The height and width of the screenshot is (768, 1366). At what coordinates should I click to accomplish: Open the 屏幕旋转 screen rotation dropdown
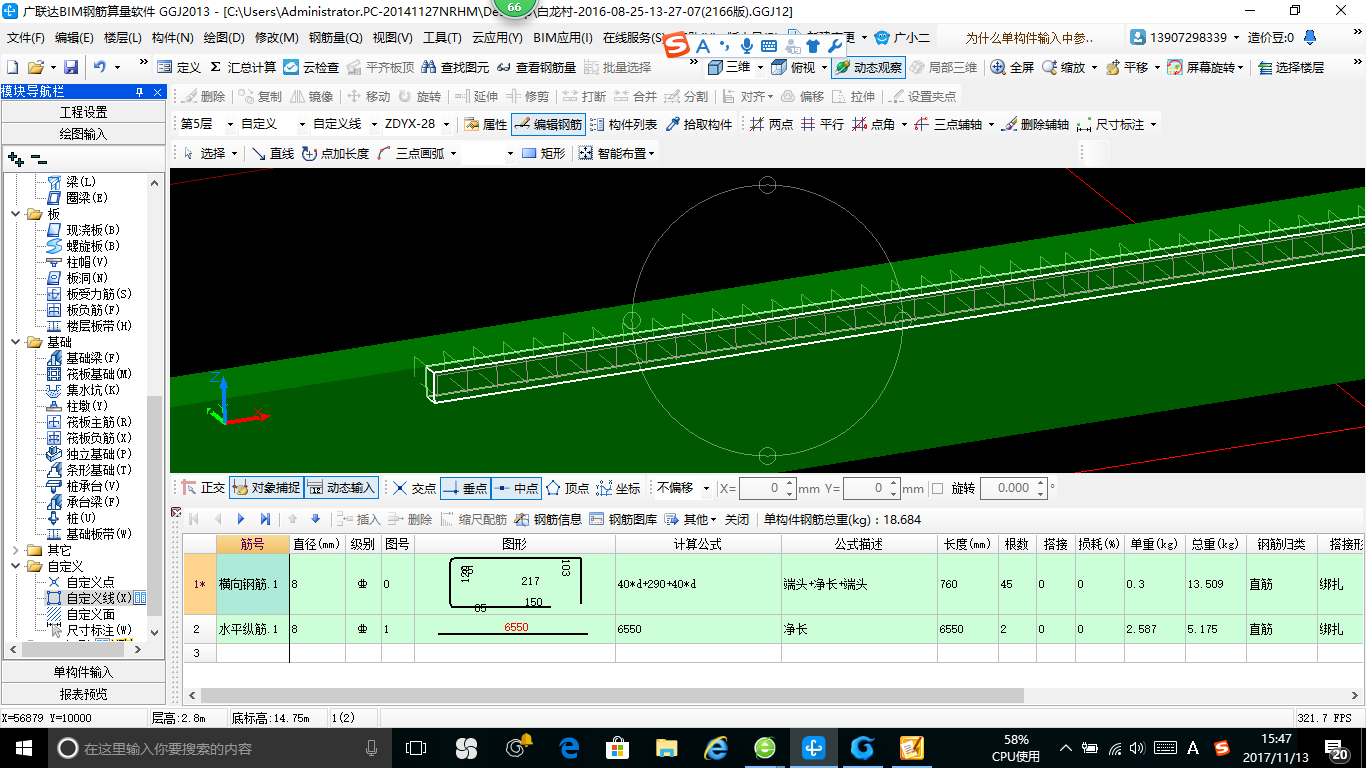coord(1241,67)
